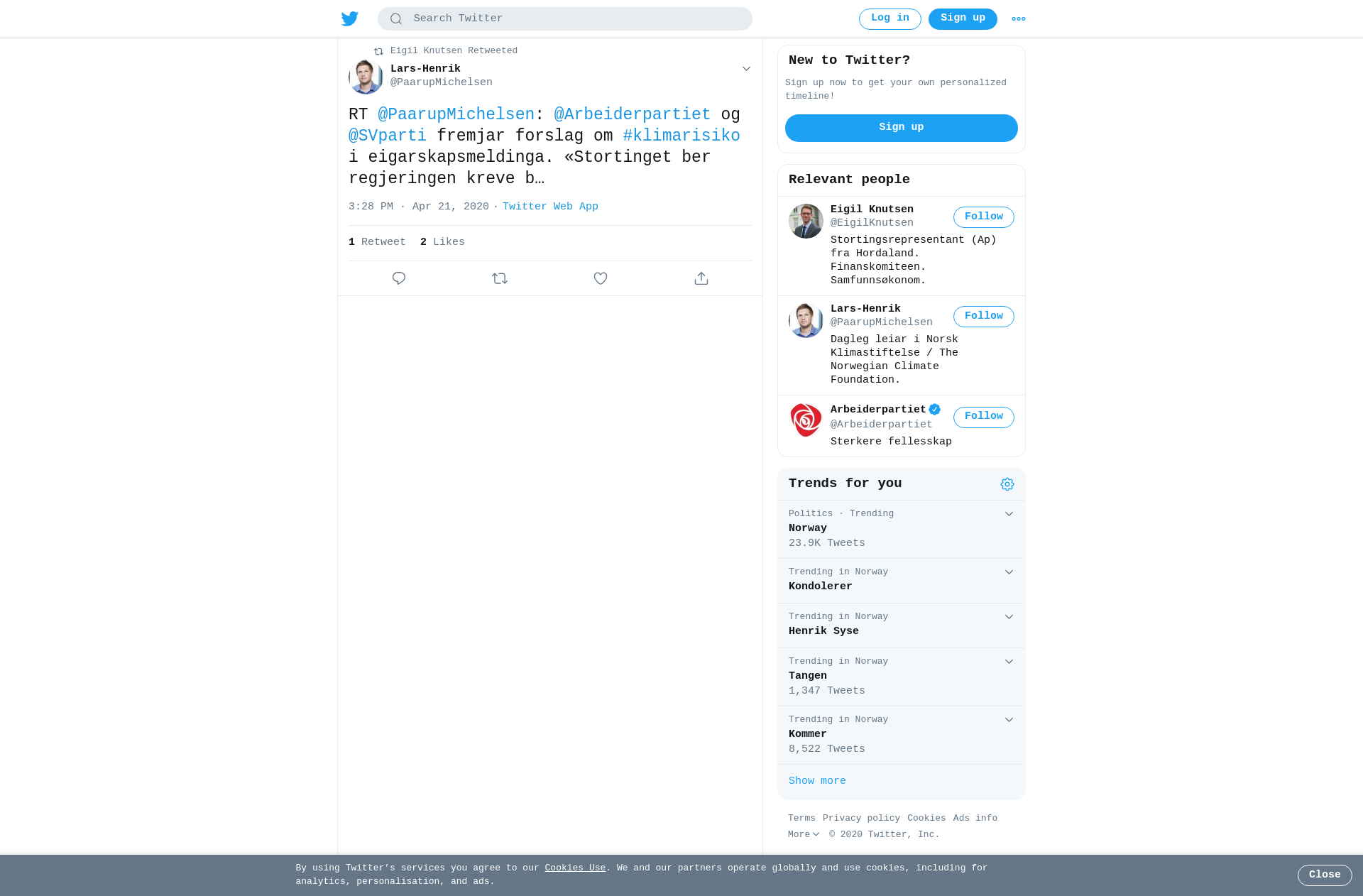The image size is (1363, 896).
Task: Open the Henrik Syse trending item
Action: (x=902, y=625)
